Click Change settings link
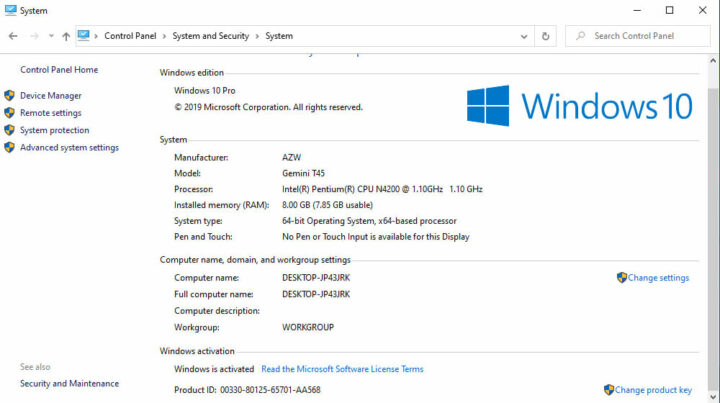 [x=658, y=278]
